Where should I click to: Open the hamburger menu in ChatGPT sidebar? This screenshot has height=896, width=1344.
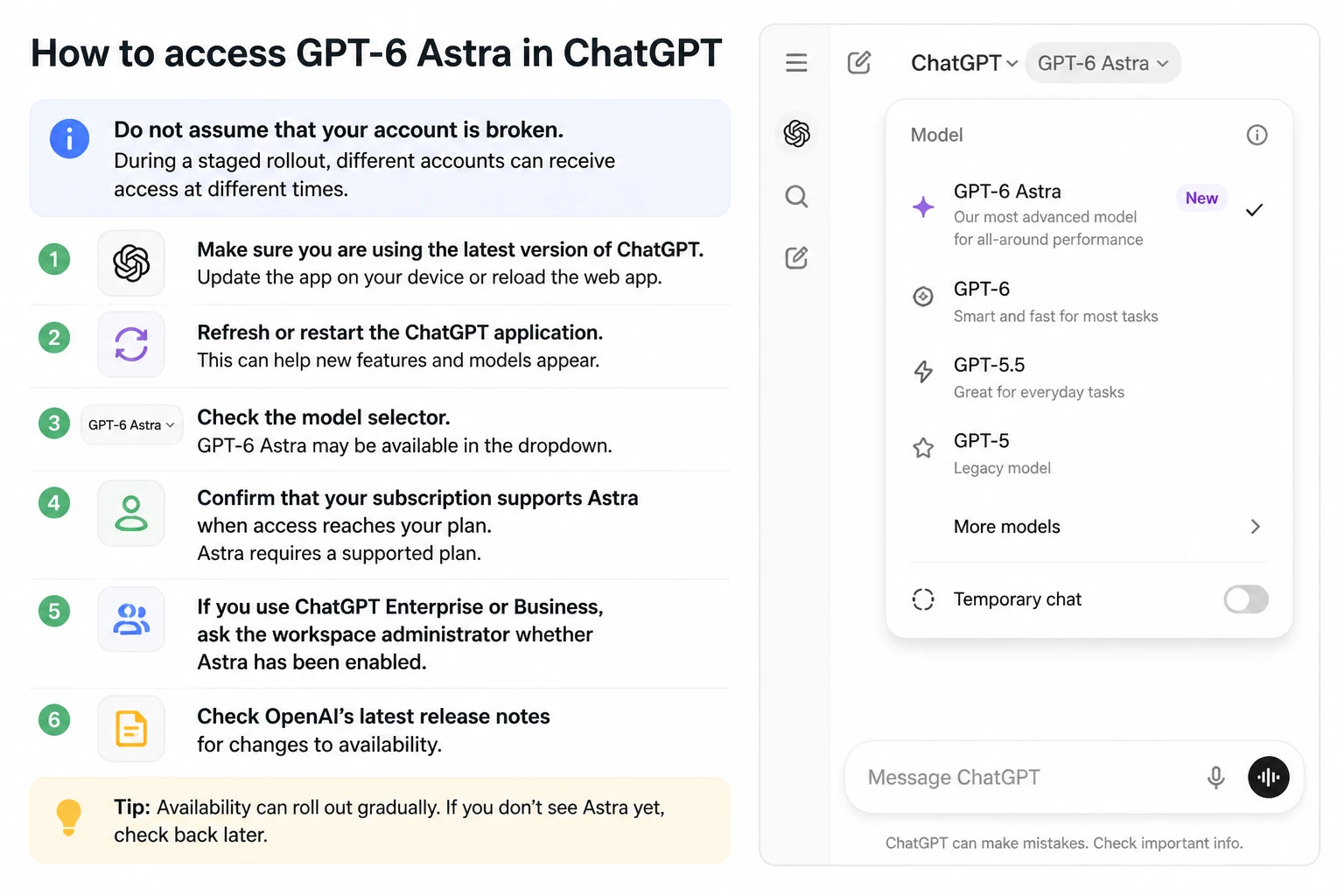(x=796, y=63)
